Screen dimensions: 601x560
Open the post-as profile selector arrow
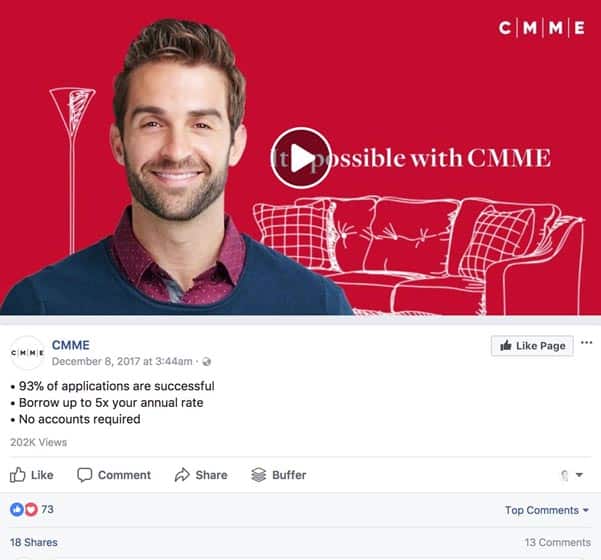(580, 475)
